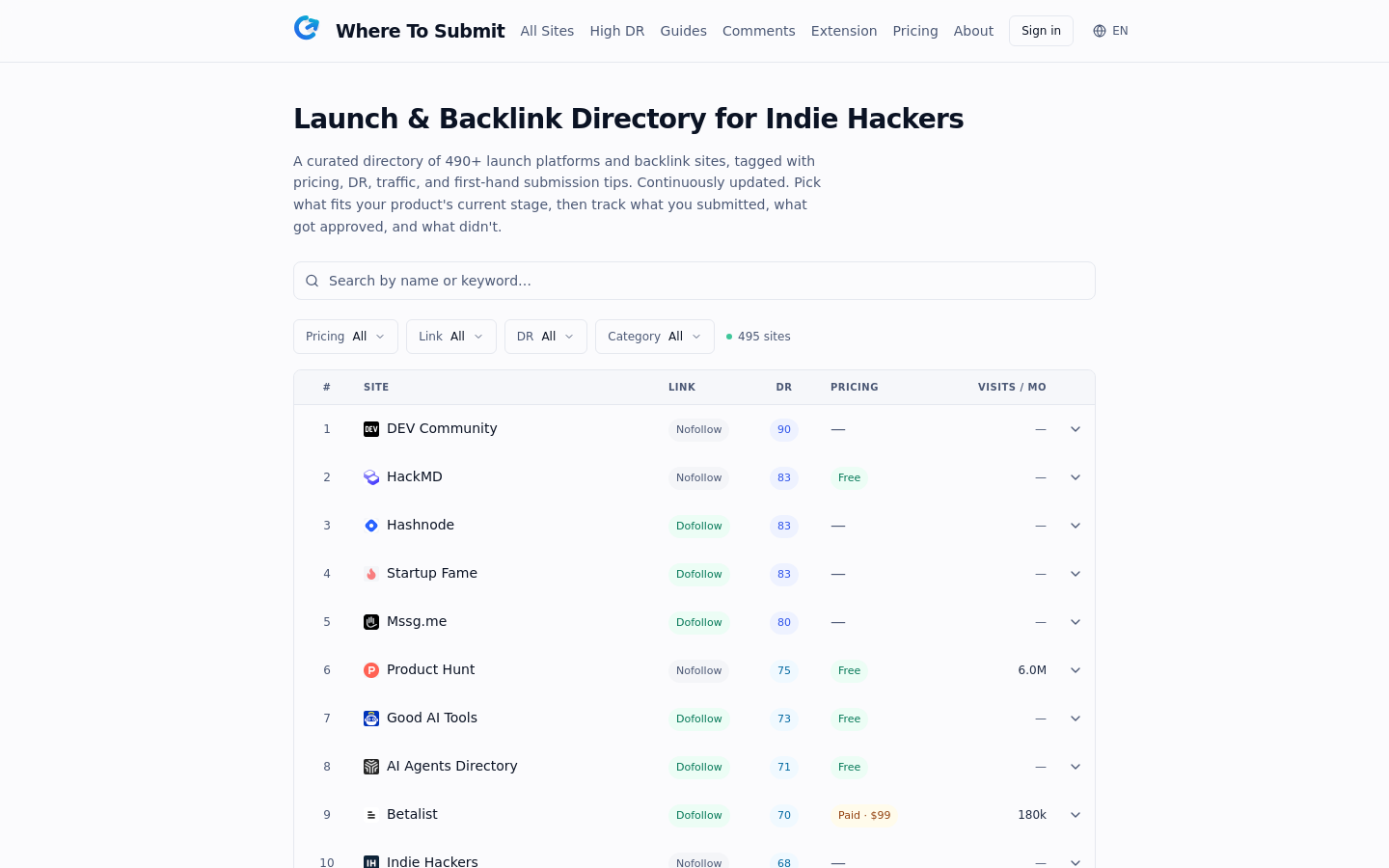Click the DR 90 badge
The height and width of the screenshot is (868, 1389).
(x=784, y=429)
